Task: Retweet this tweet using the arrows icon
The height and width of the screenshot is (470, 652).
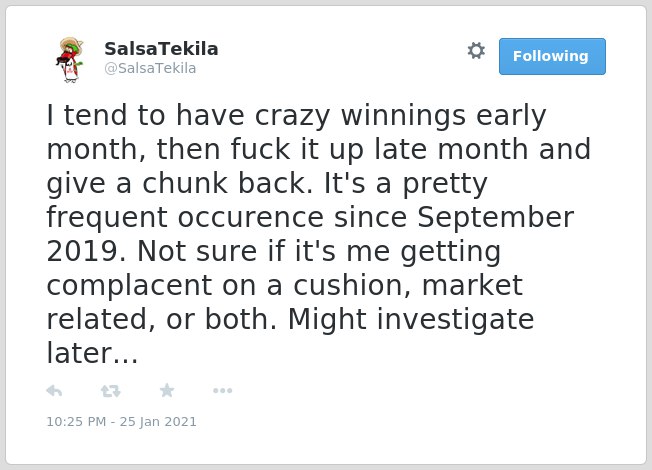Action: tap(111, 391)
